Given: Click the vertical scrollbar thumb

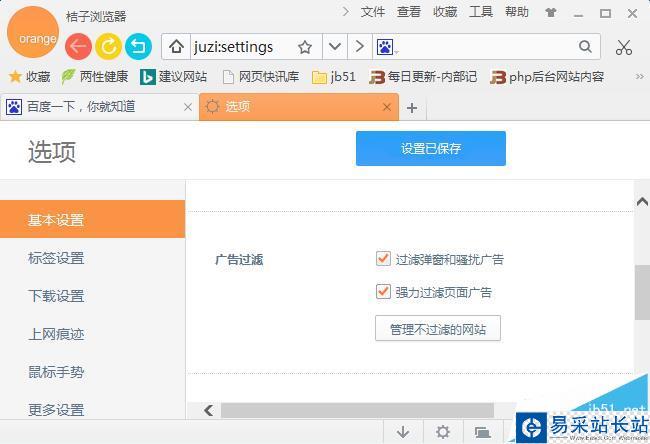Looking at the screenshot, I should tap(642, 292).
